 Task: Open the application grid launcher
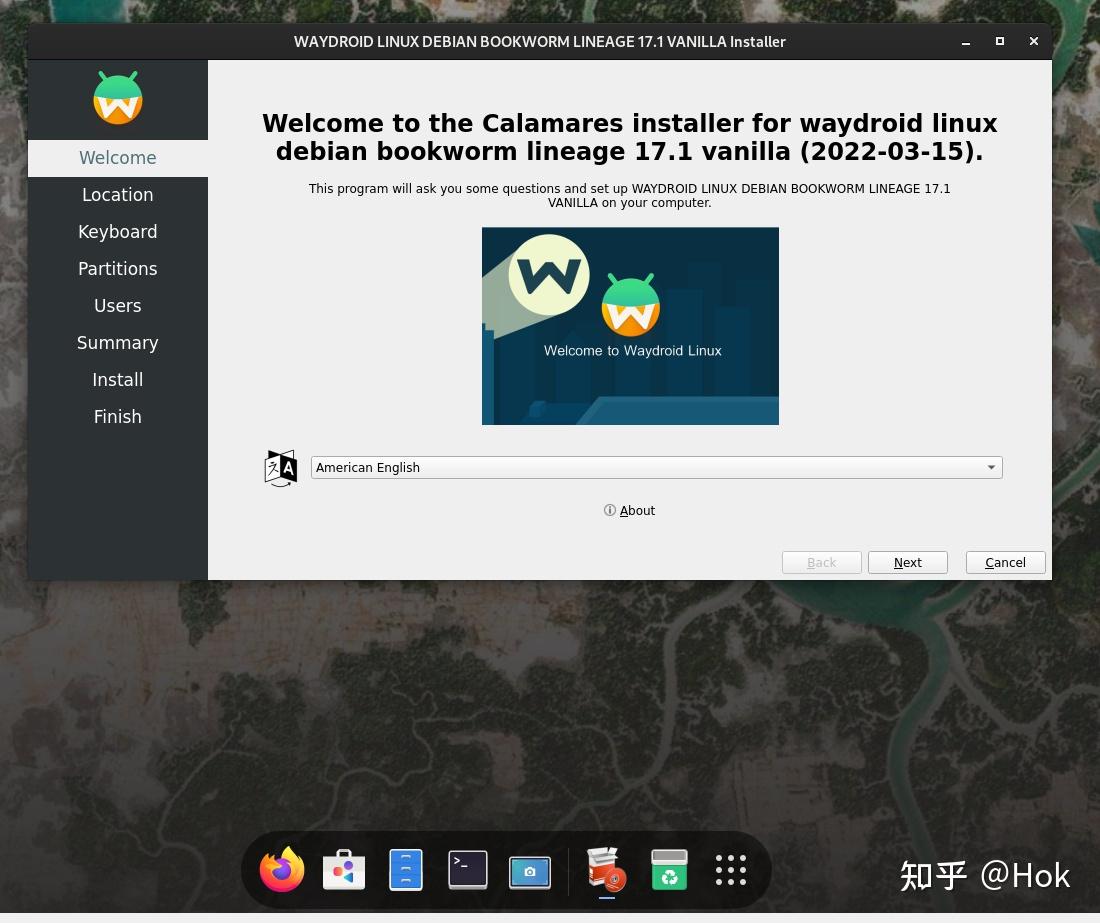pos(730,869)
